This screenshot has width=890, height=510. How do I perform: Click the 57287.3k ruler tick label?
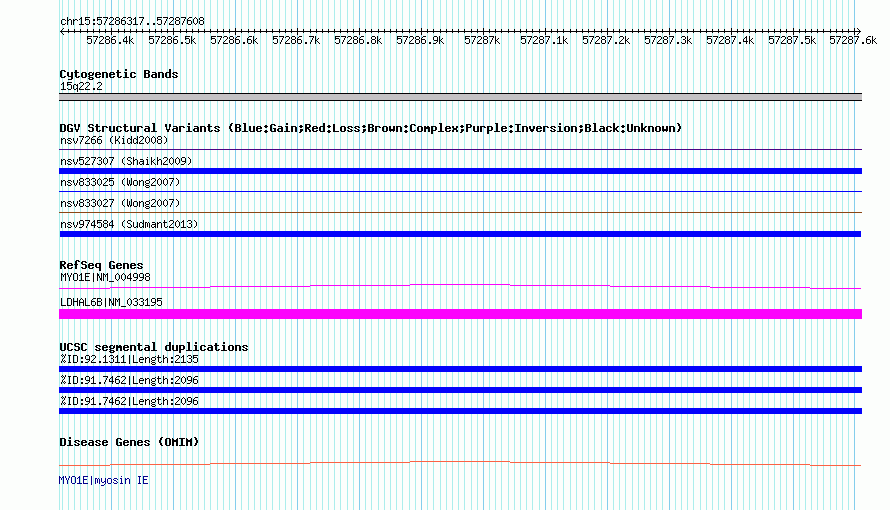(x=668, y=40)
